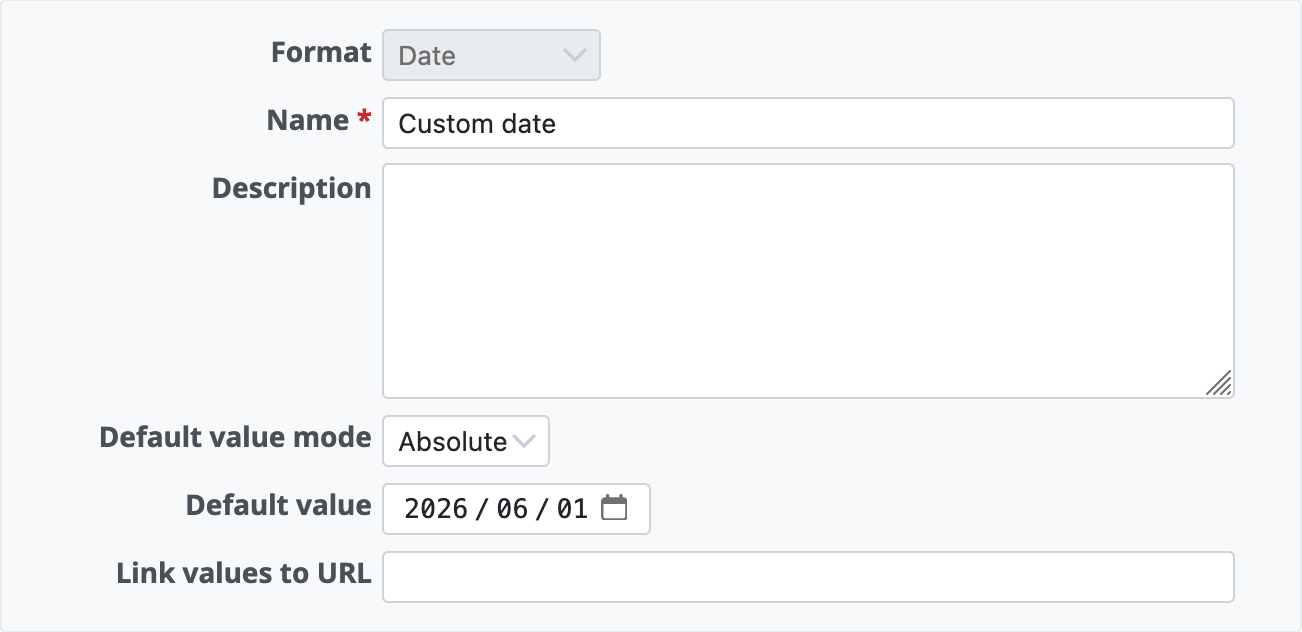
Task: Click the Link values to URL label
Action: tap(244, 573)
